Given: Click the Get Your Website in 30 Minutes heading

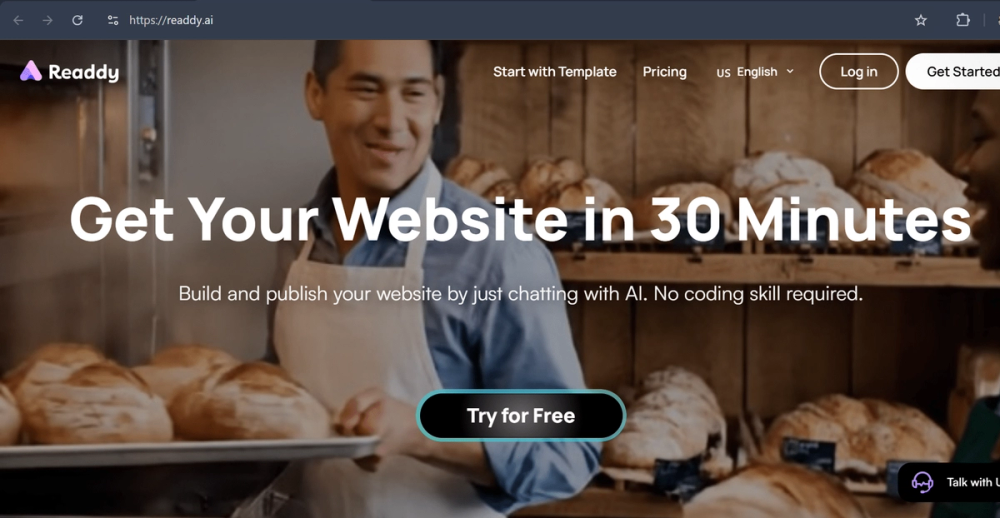Looking at the screenshot, I should 520,219.
